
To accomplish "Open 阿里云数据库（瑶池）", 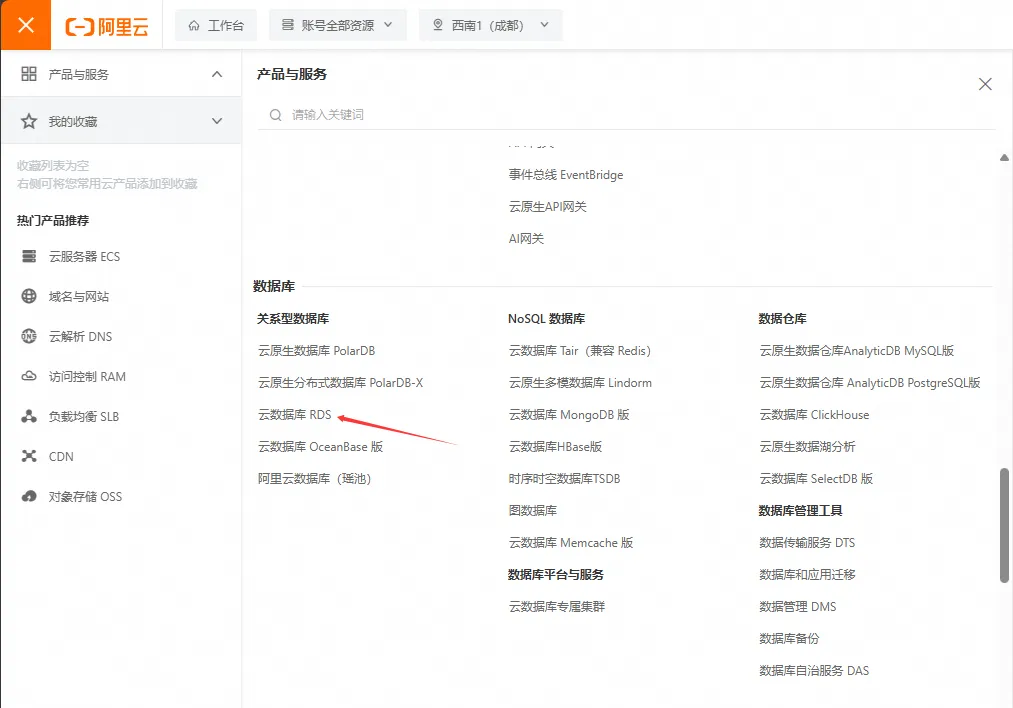I will coord(315,479).
